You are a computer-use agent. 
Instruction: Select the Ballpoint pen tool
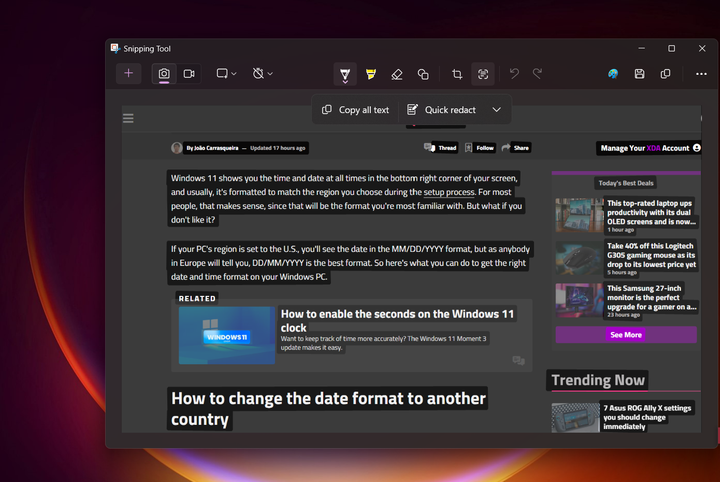[345, 74]
